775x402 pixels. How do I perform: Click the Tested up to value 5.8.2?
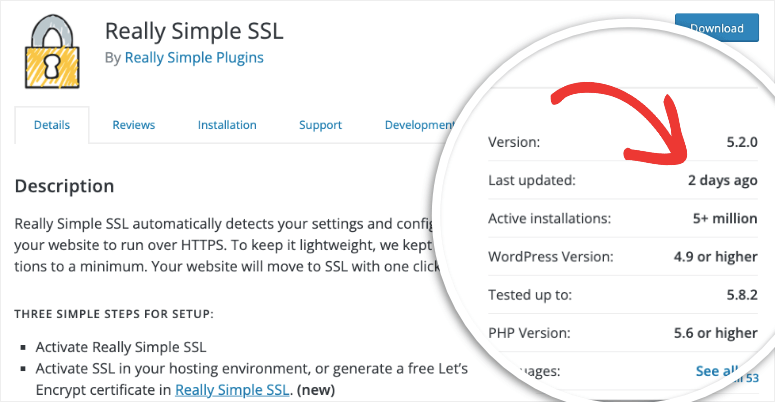[742, 295]
